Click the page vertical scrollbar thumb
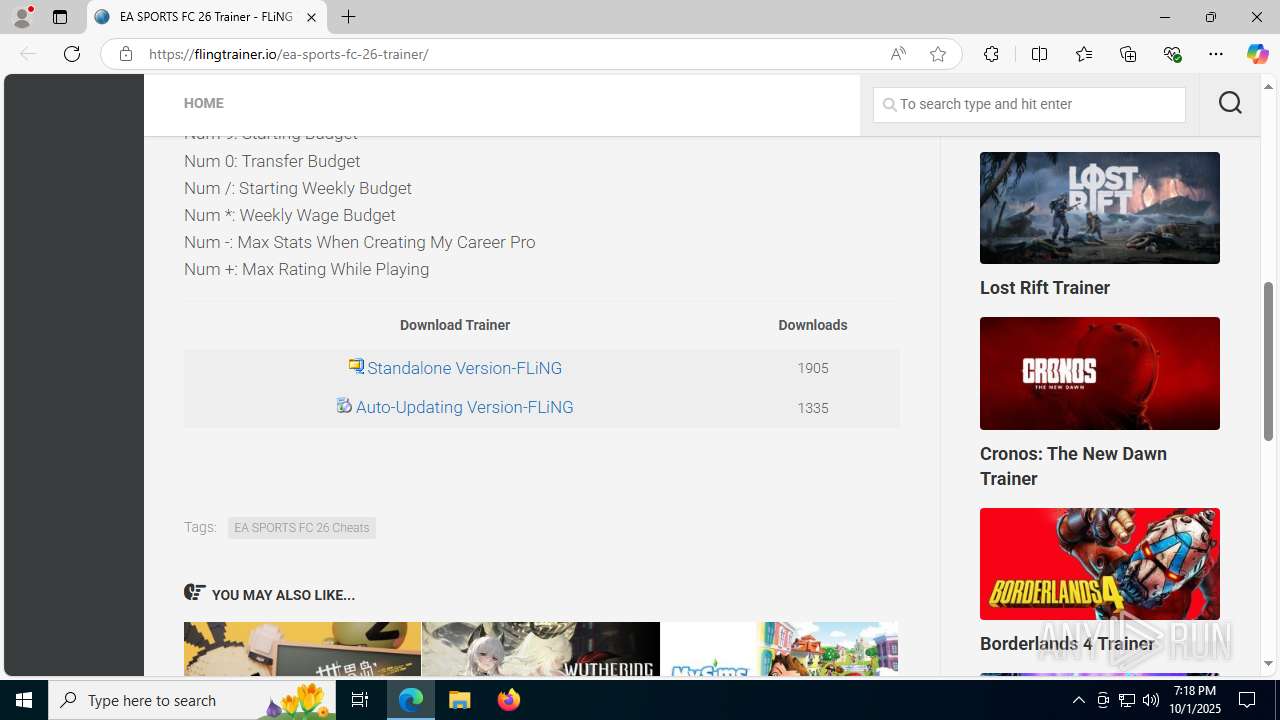Image resolution: width=1280 pixels, height=720 pixels. [x=1268, y=360]
